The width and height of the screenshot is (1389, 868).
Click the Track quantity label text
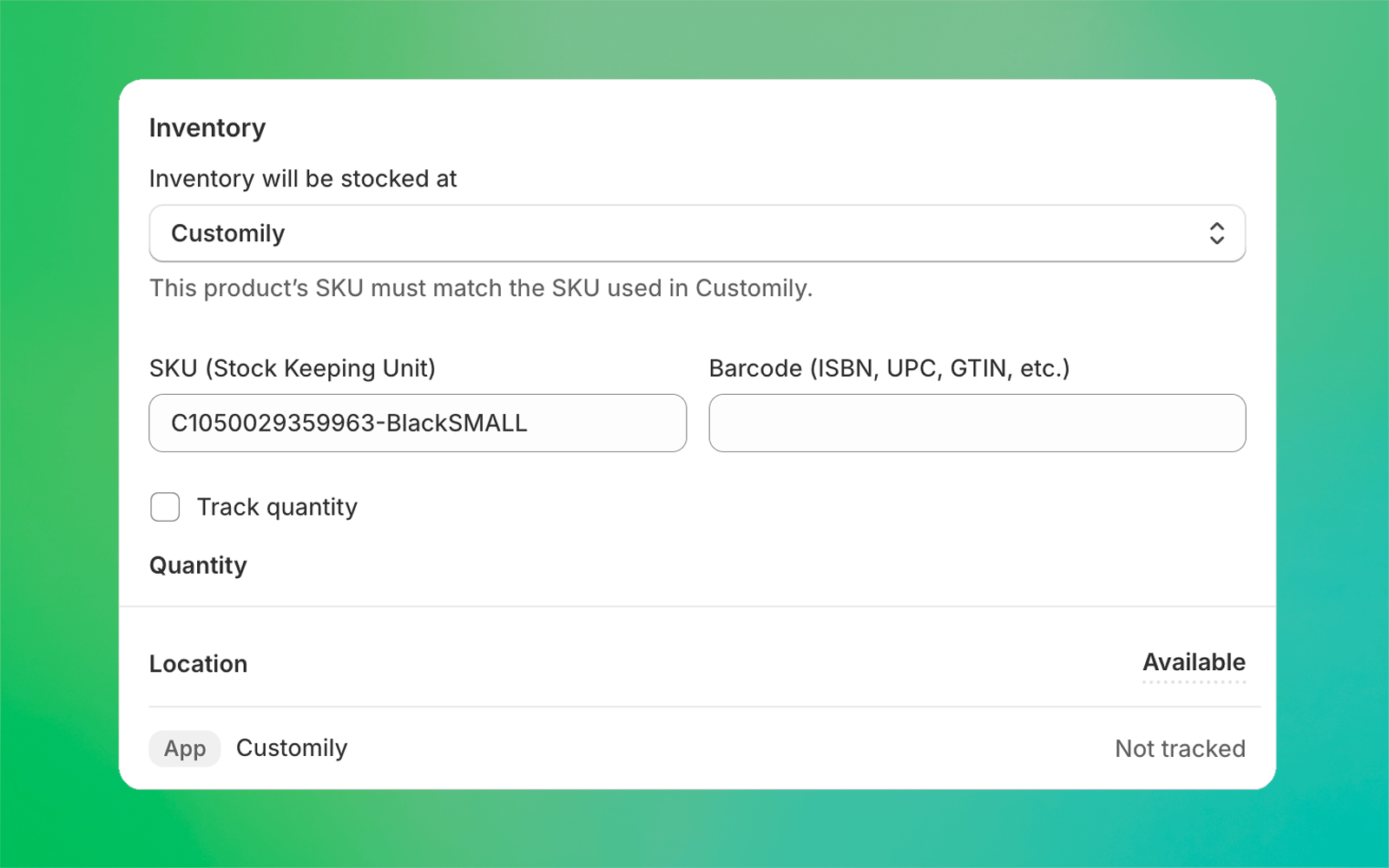point(277,507)
